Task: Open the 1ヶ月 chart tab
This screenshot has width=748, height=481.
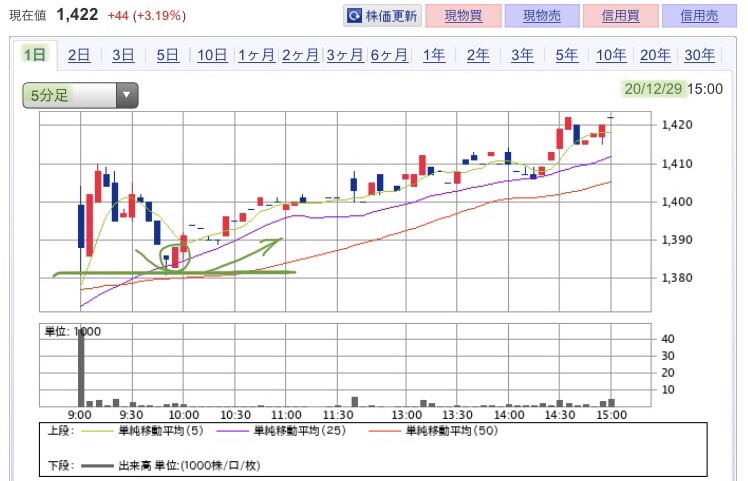Action: (256, 55)
